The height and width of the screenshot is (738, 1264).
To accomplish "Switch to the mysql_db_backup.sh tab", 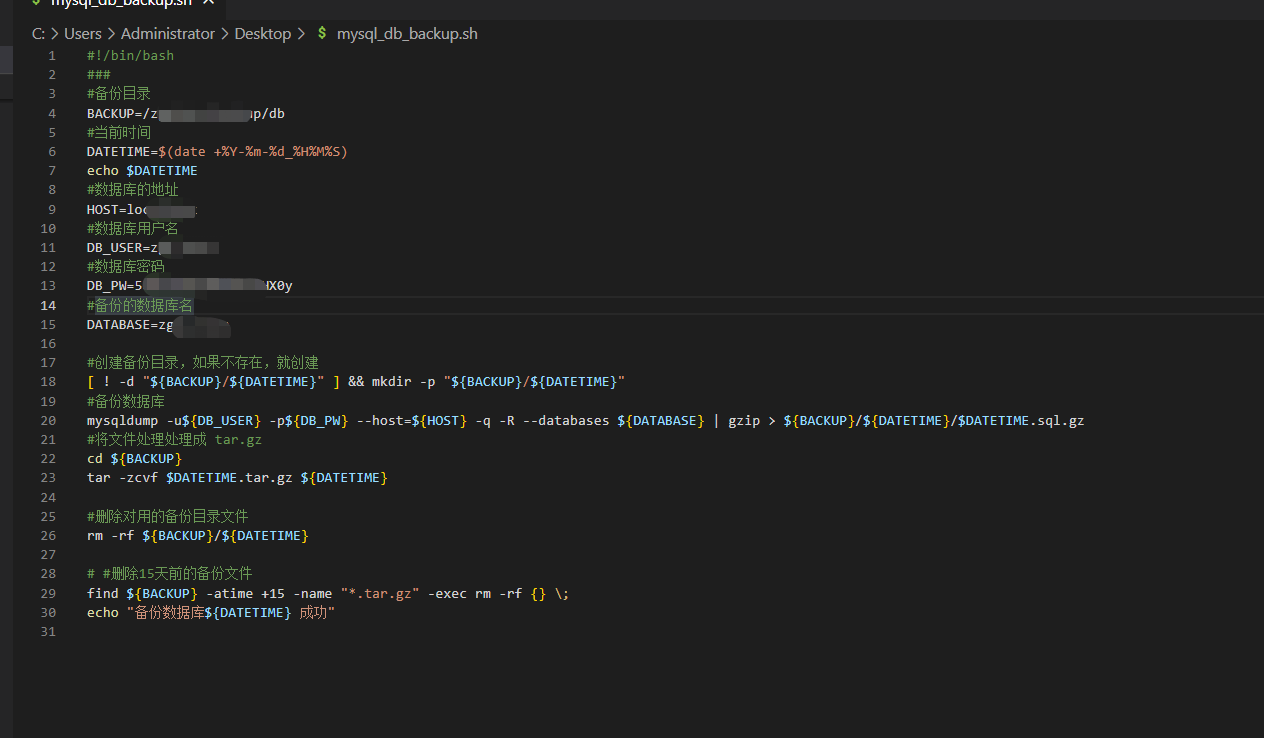I will point(120,3).
